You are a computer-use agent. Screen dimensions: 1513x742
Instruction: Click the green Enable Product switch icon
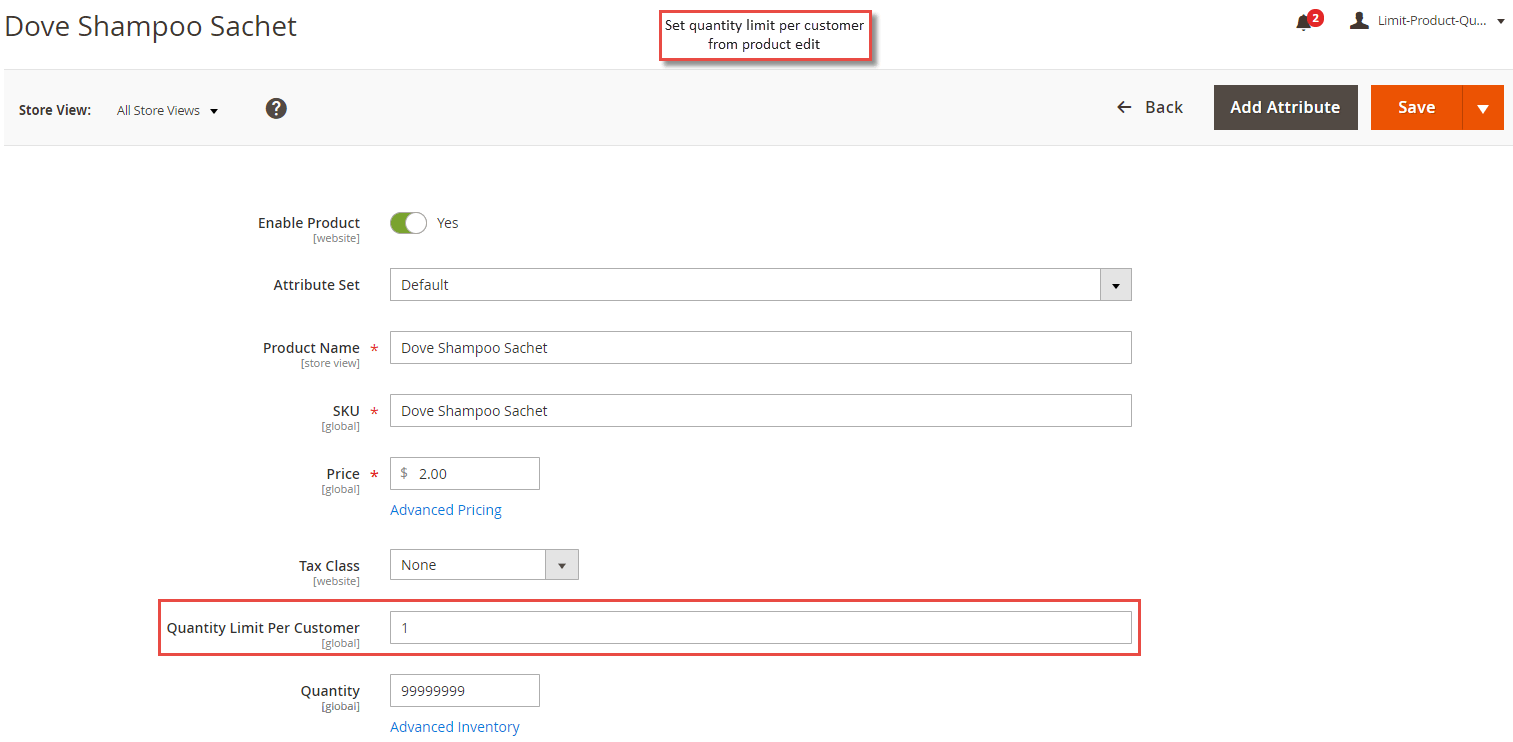tap(408, 222)
